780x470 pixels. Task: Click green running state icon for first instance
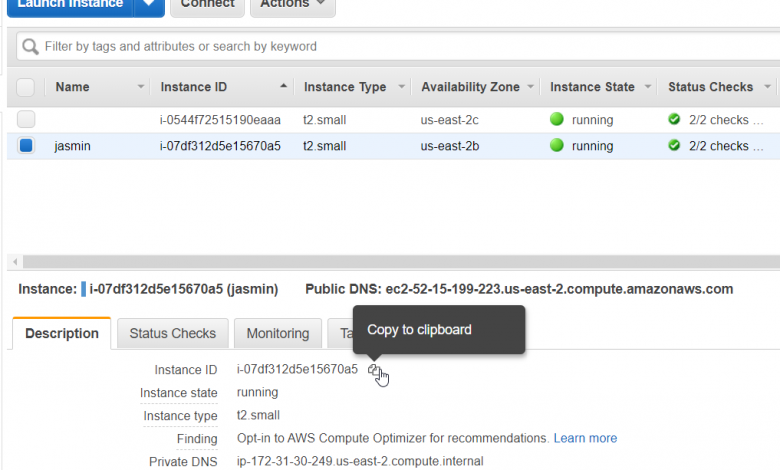[557, 120]
